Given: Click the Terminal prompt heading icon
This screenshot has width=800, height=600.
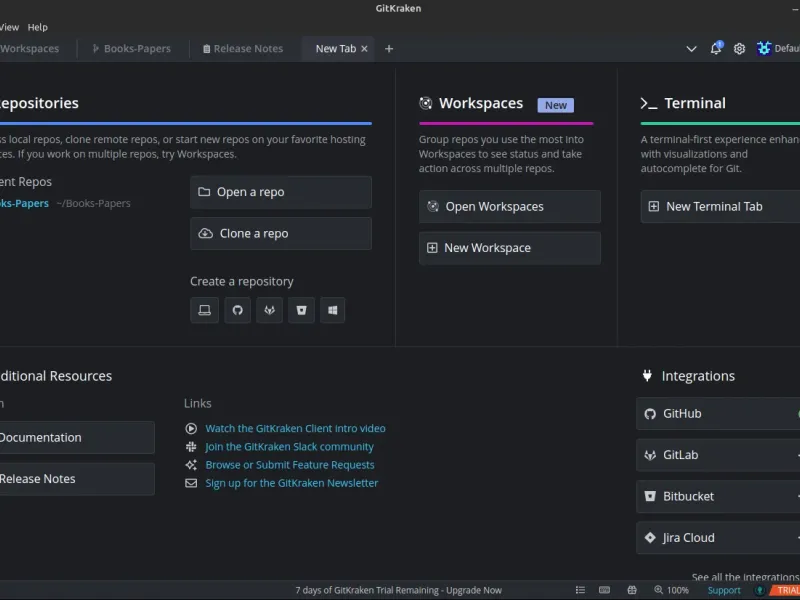Looking at the screenshot, I should coord(649,104).
